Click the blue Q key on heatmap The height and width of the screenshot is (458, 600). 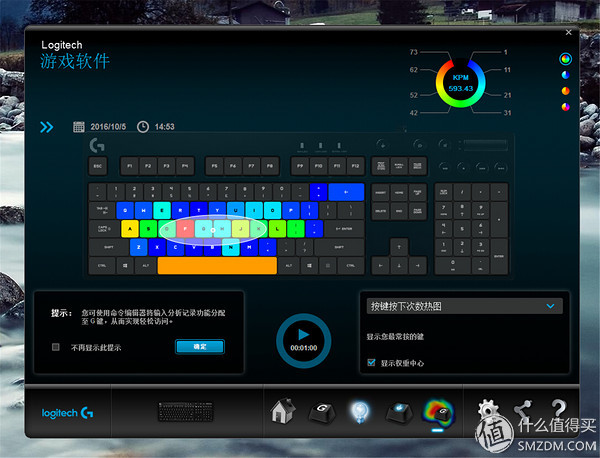pyautogui.click(x=125, y=210)
